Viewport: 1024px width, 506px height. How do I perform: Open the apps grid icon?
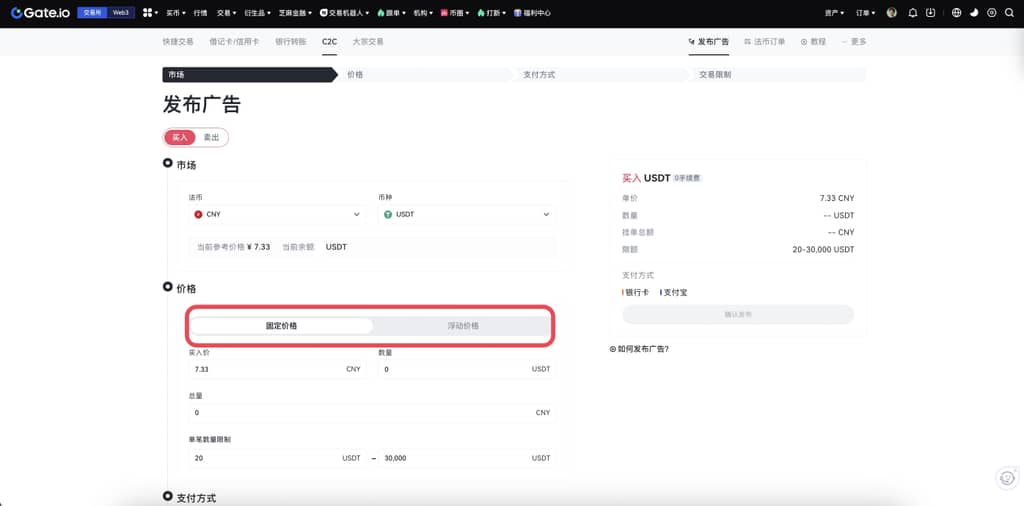(148, 13)
